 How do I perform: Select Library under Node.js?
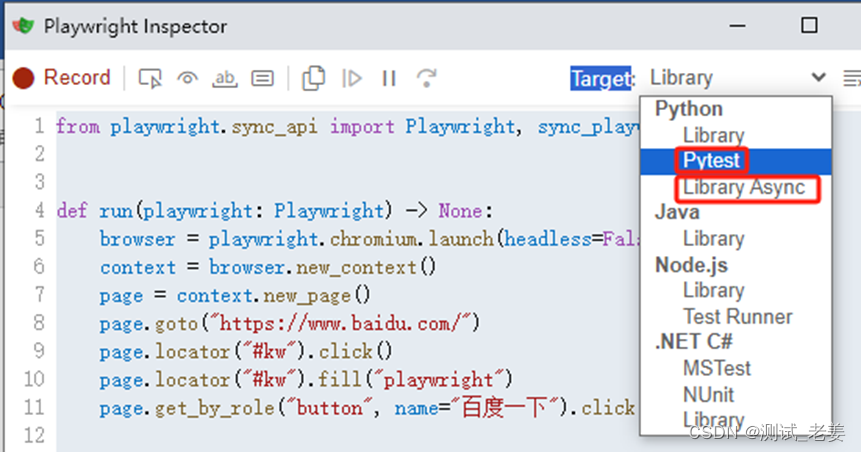pos(713,290)
